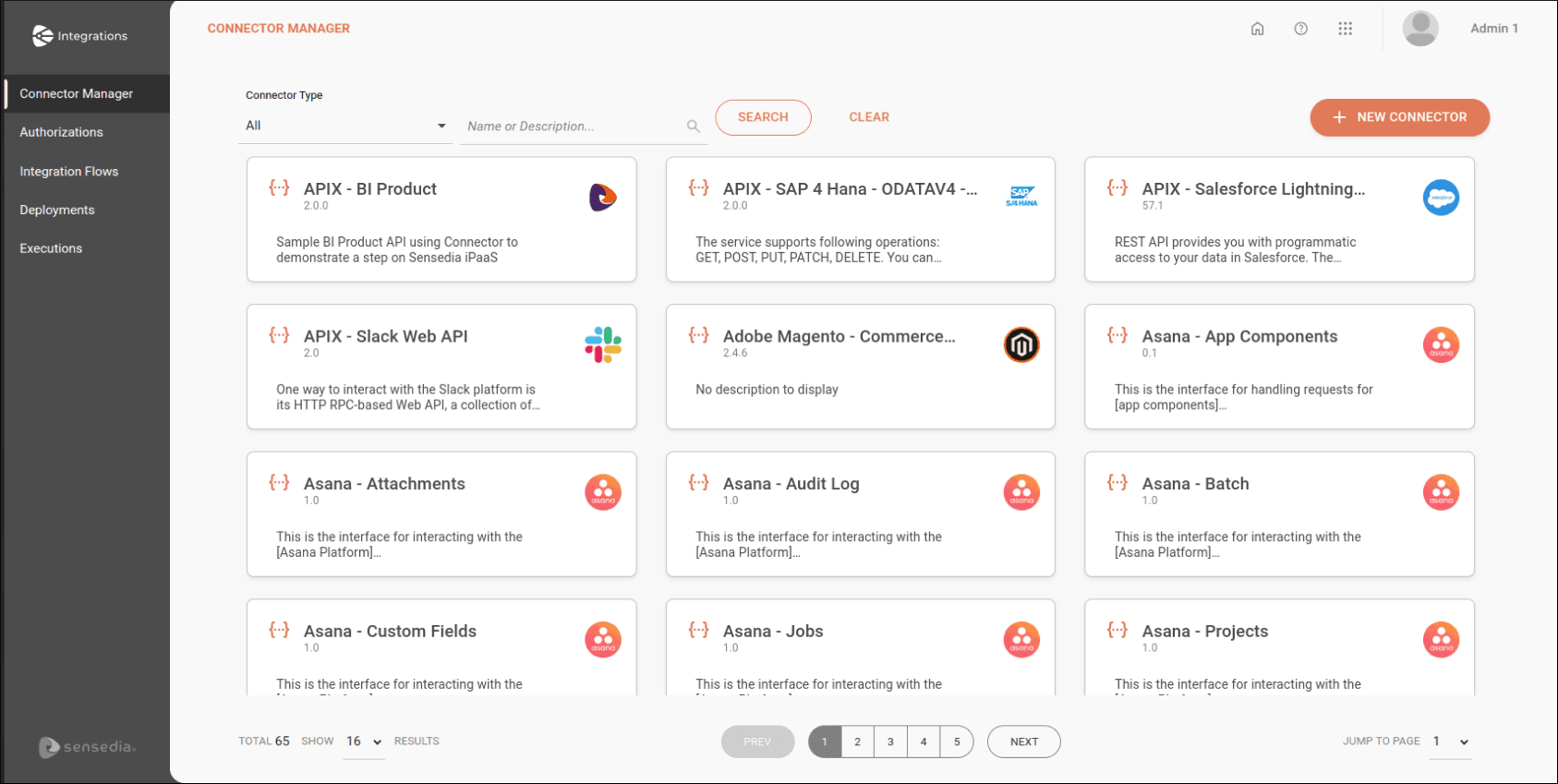Click the Salesforce cloud logo icon

pos(1440,198)
